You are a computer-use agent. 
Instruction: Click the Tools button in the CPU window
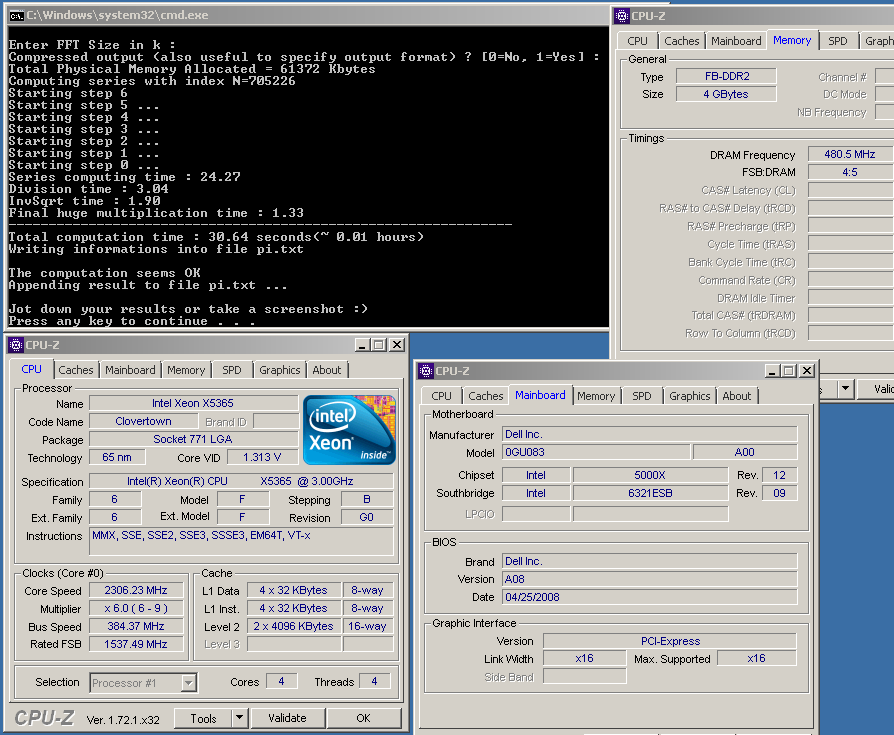(204, 718)
